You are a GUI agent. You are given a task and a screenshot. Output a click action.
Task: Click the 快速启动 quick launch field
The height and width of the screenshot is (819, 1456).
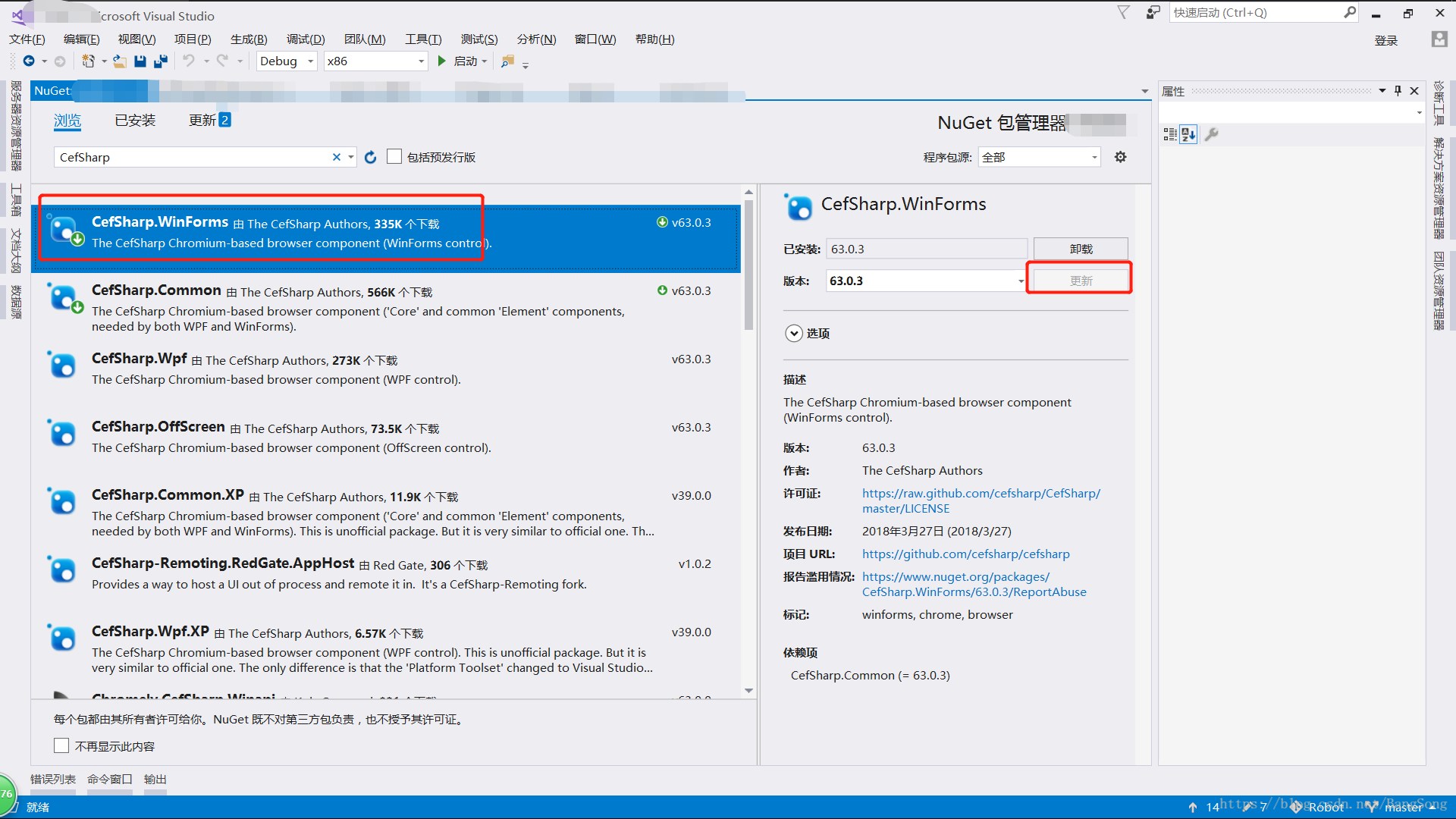tap(1256, 12)
